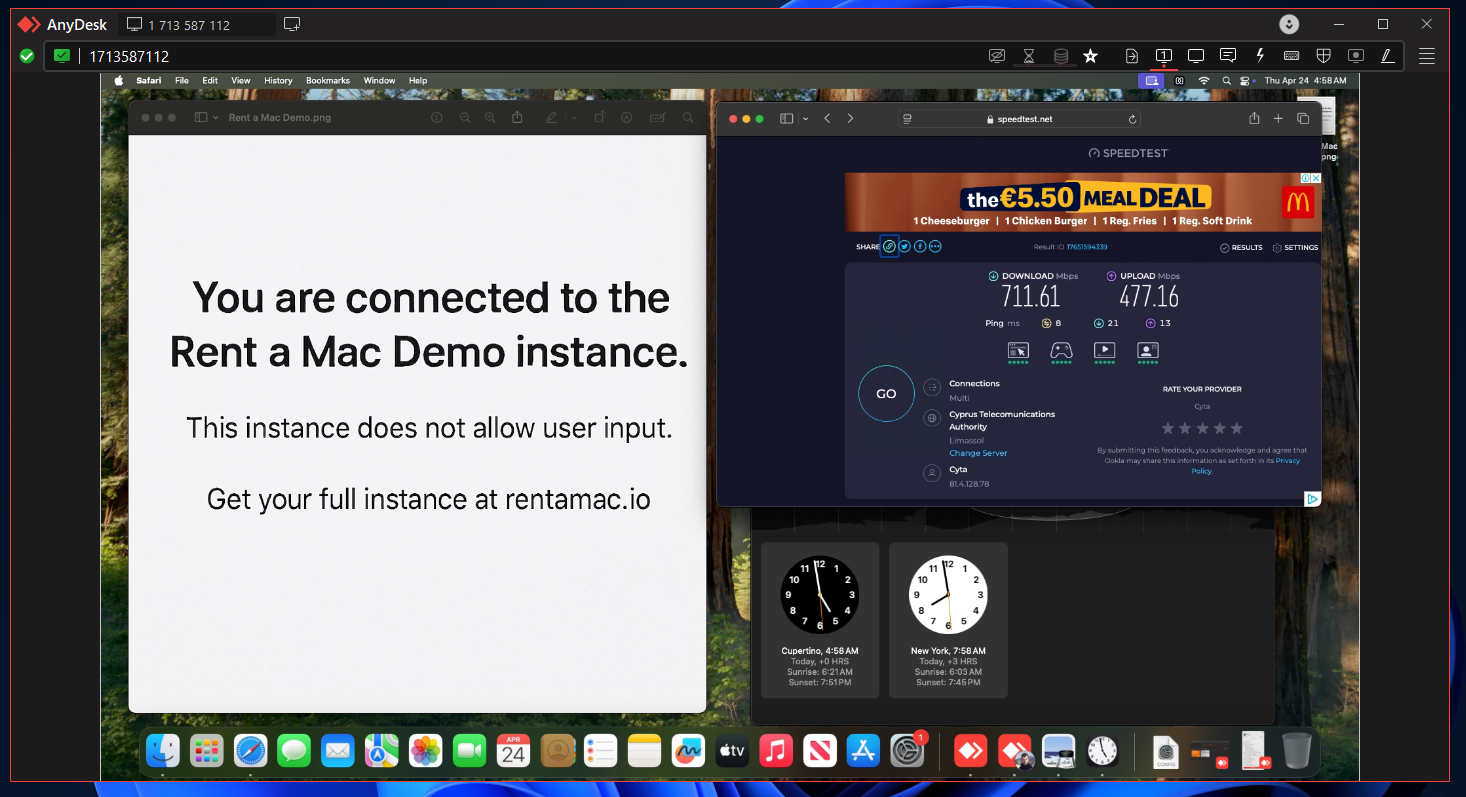Viewport: 1466px width, 797px height.
Task: Open AnyDesk actions lightning menu
Action: [1260, 56]
